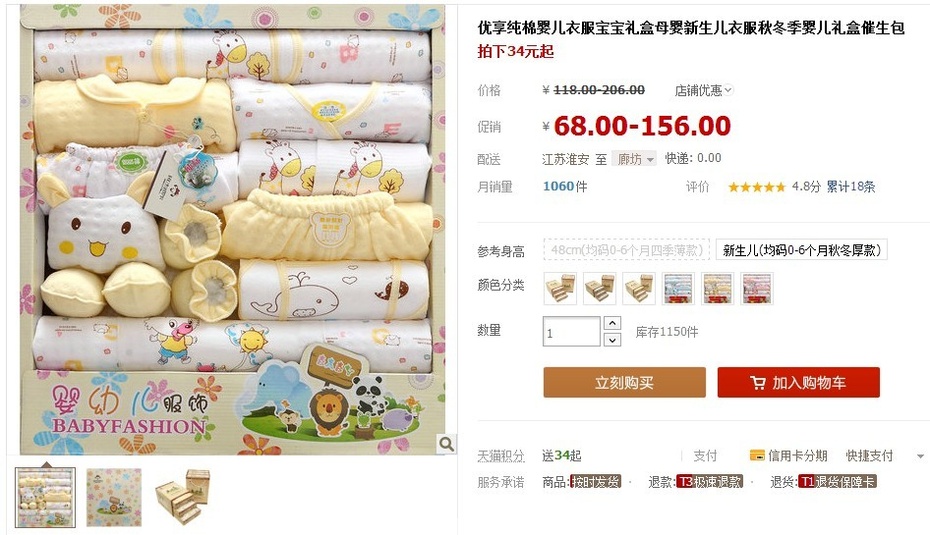Click 按时发货 service badge
This screenshot has width=930, height=535.
point(595,482)
